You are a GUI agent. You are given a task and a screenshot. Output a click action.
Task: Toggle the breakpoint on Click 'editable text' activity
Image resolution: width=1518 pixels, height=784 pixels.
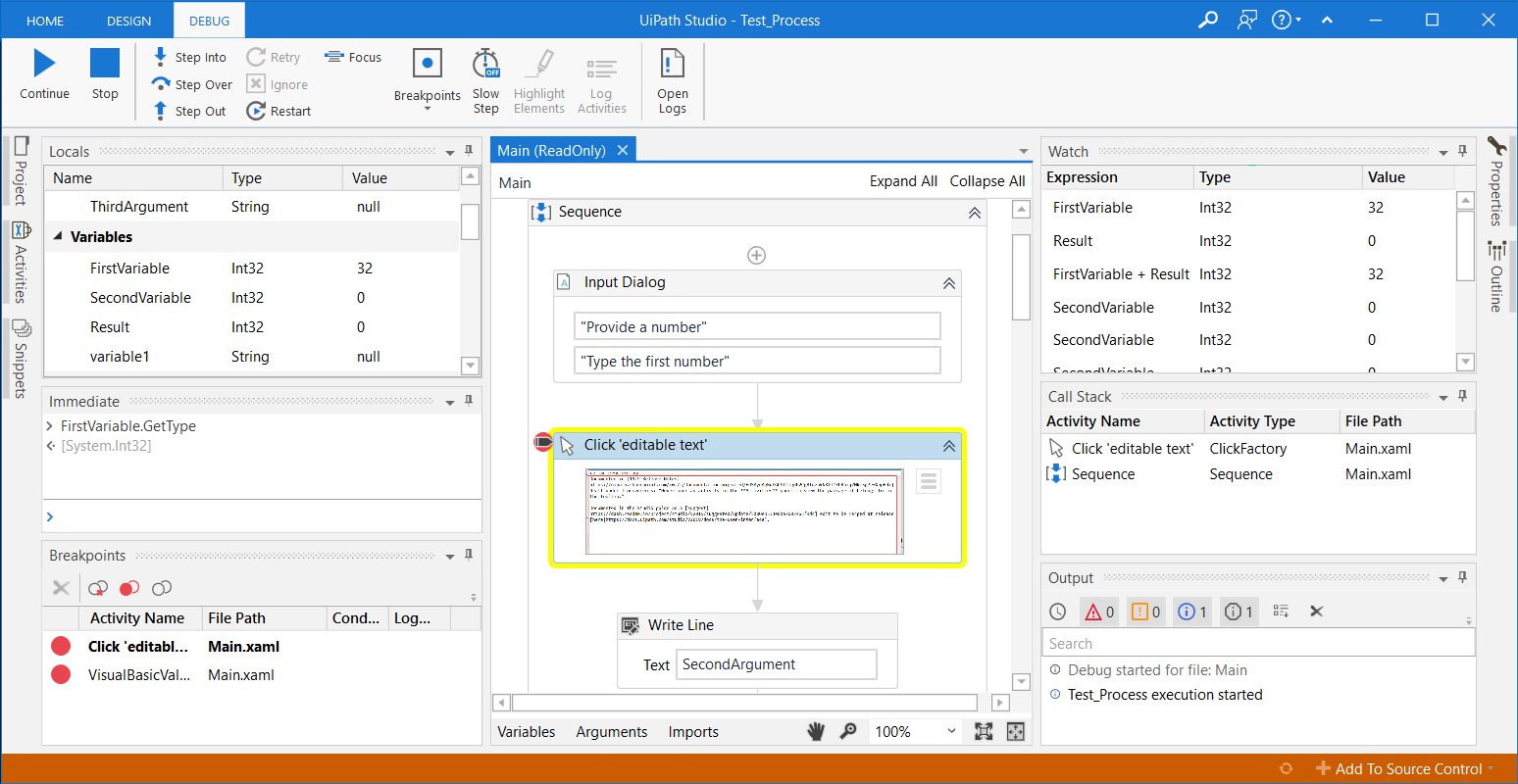[543, 442]
